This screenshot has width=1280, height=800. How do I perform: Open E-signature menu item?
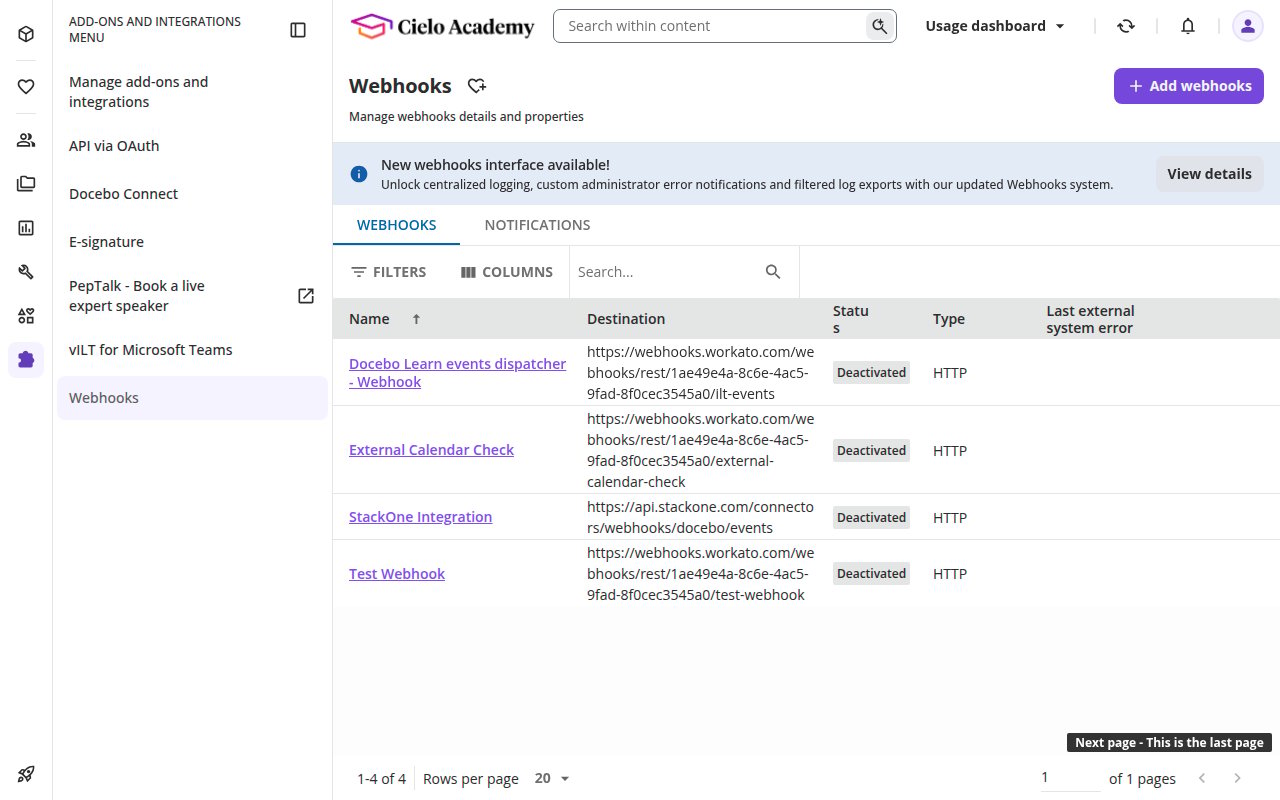point(192,242)
